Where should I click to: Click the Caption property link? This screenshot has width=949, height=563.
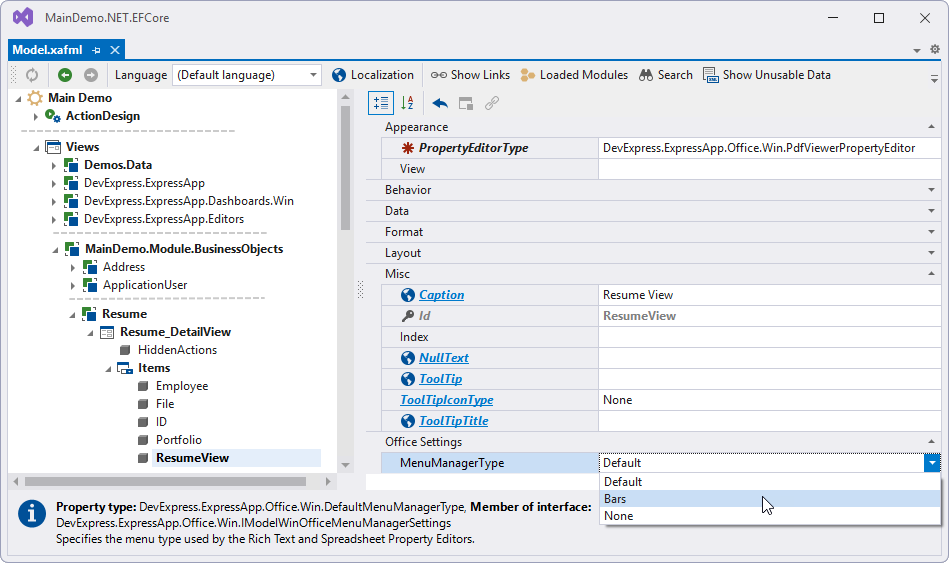click(442, 295)
